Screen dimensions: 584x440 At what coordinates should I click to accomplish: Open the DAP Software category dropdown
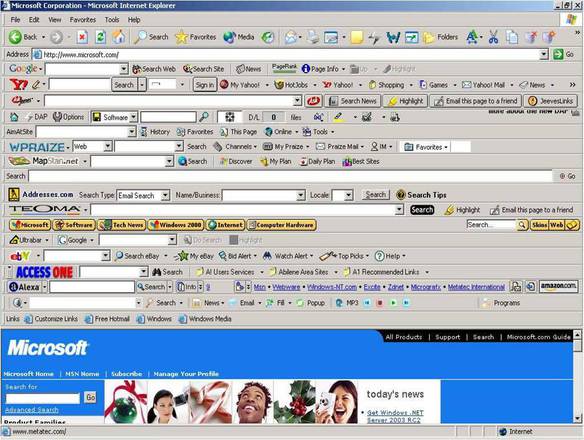click(x=133, y=117)
